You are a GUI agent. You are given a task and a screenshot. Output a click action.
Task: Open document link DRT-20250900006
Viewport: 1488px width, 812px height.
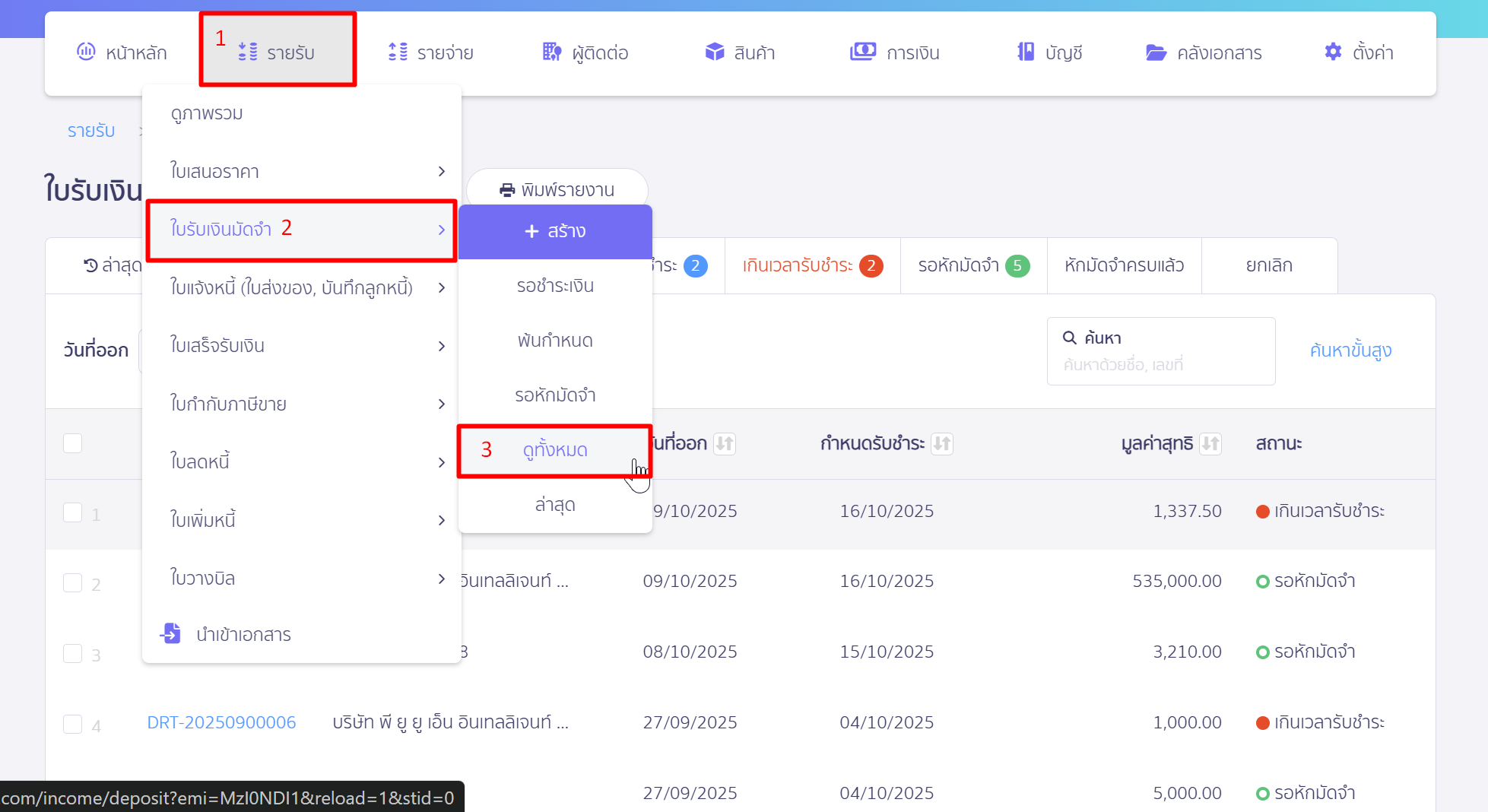point(221,722)
